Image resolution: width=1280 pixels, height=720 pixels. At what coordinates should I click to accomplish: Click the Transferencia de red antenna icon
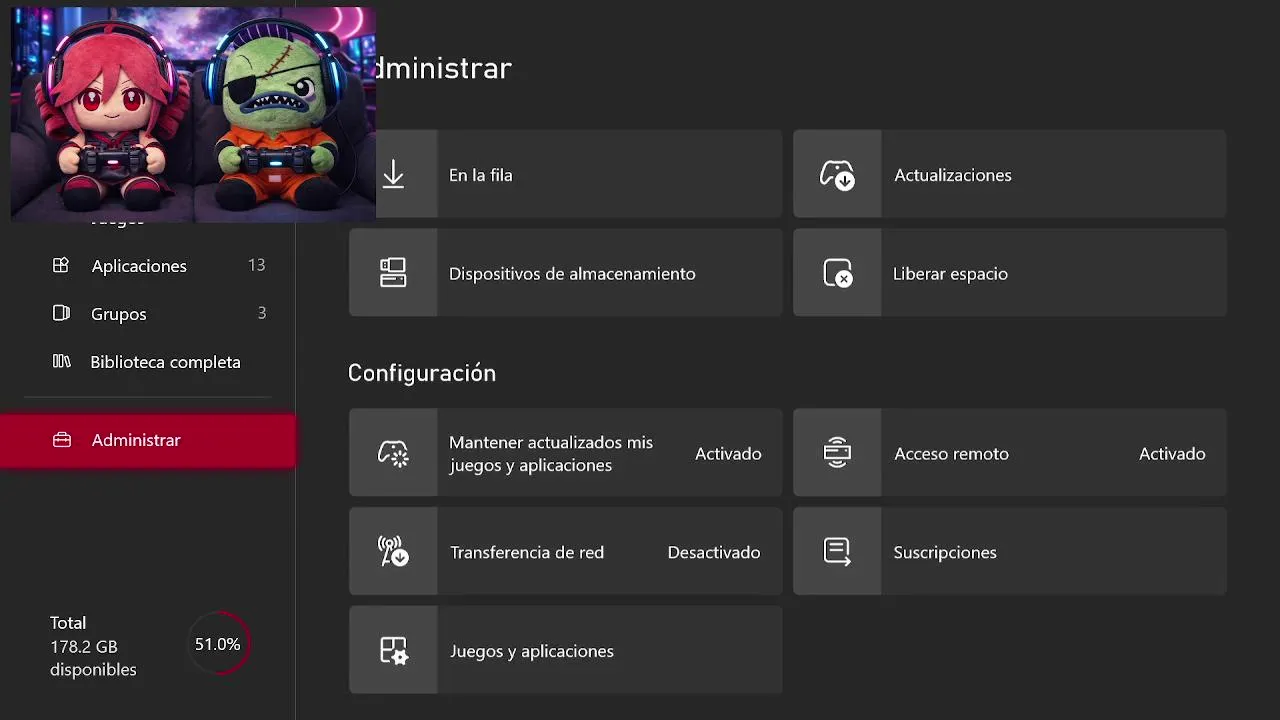[393, 552]
